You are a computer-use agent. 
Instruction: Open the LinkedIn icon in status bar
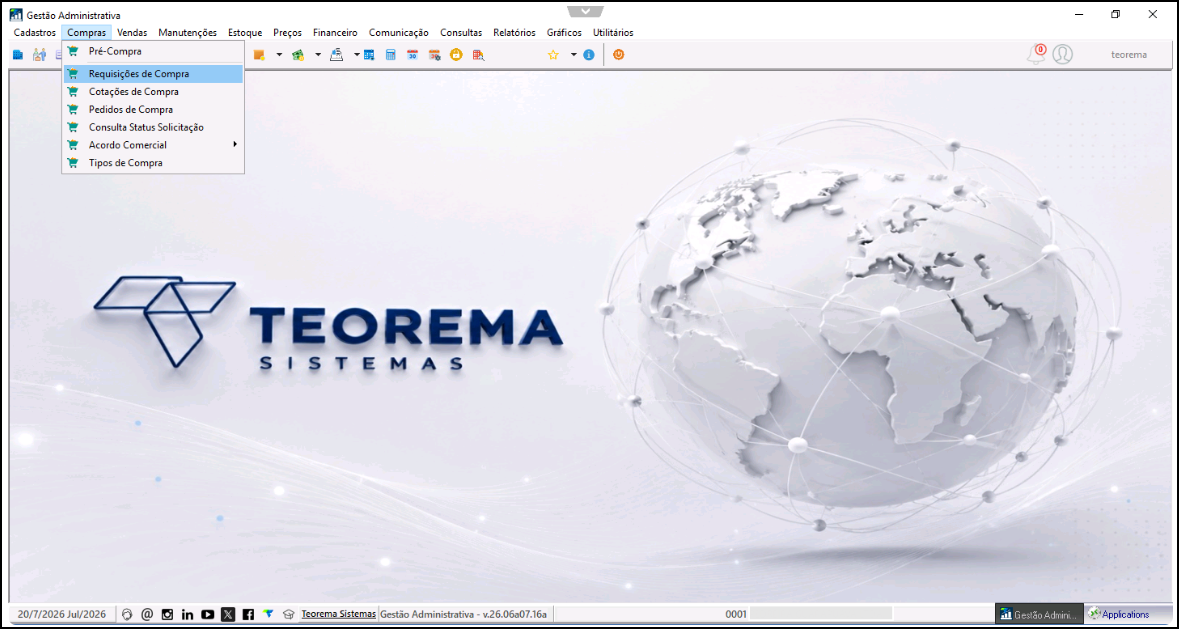[x=187, y=614]
